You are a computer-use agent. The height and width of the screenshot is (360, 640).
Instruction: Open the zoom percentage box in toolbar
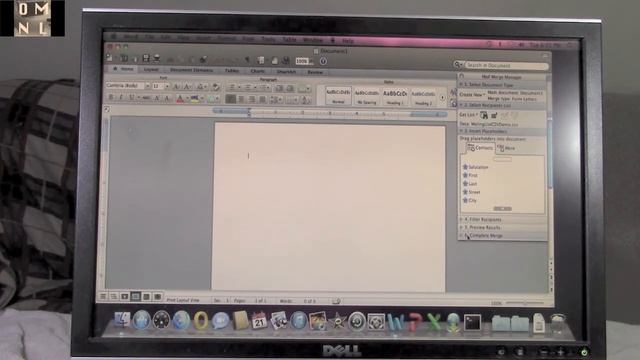point(304,61)
